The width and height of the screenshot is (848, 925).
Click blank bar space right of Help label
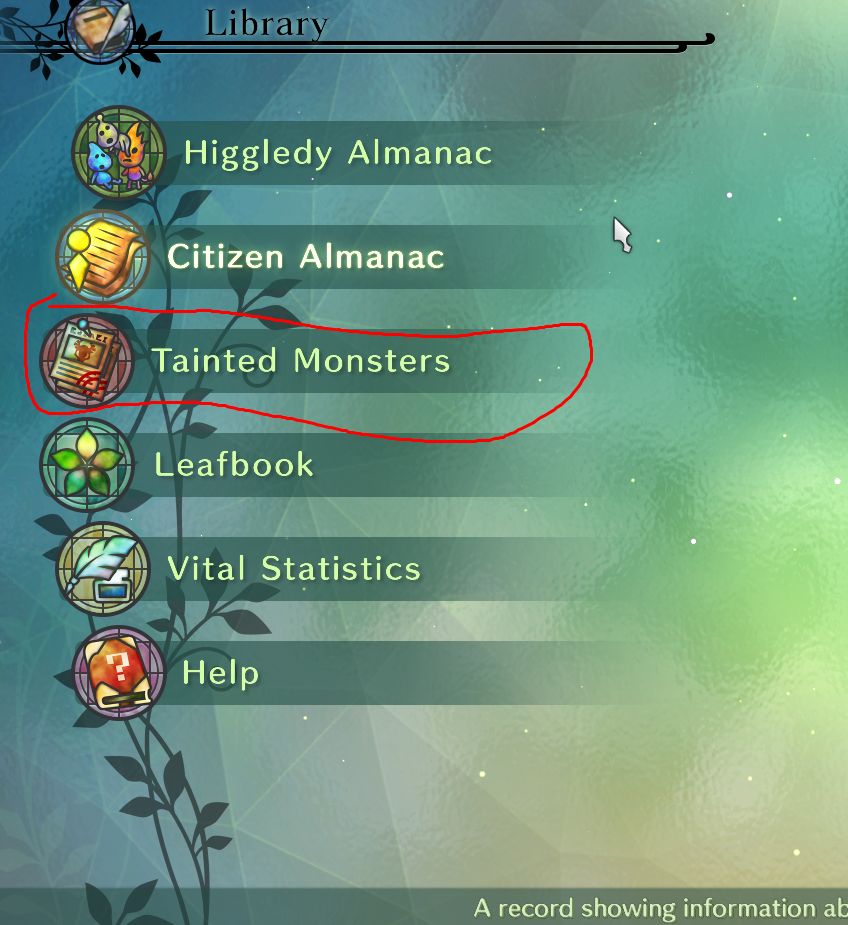[448, 673]
